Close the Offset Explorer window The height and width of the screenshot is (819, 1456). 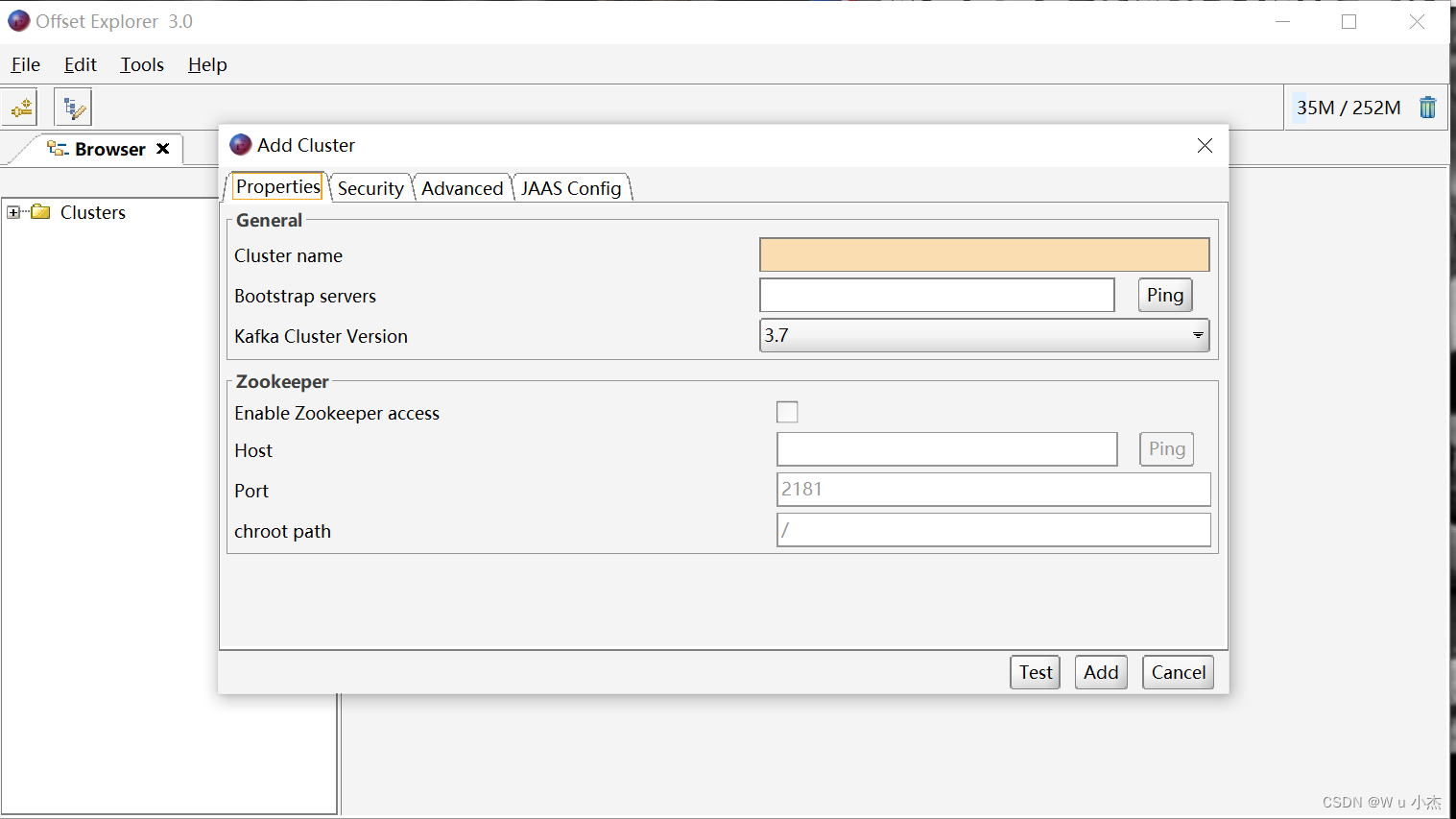1417,21
